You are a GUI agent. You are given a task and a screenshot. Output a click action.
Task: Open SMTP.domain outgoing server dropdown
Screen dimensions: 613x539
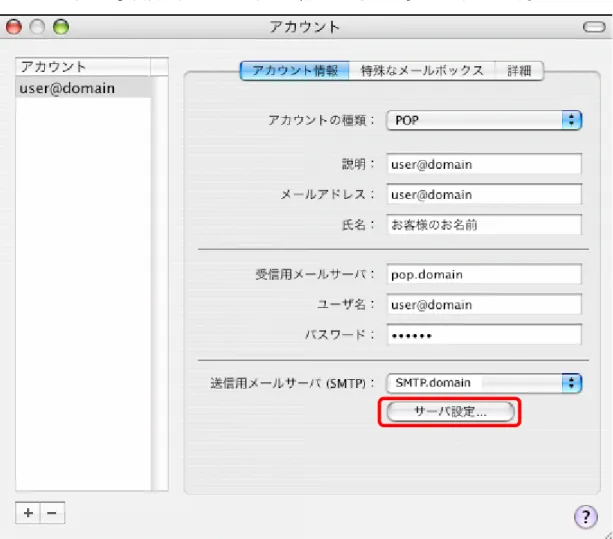click(x=484, y=383)
